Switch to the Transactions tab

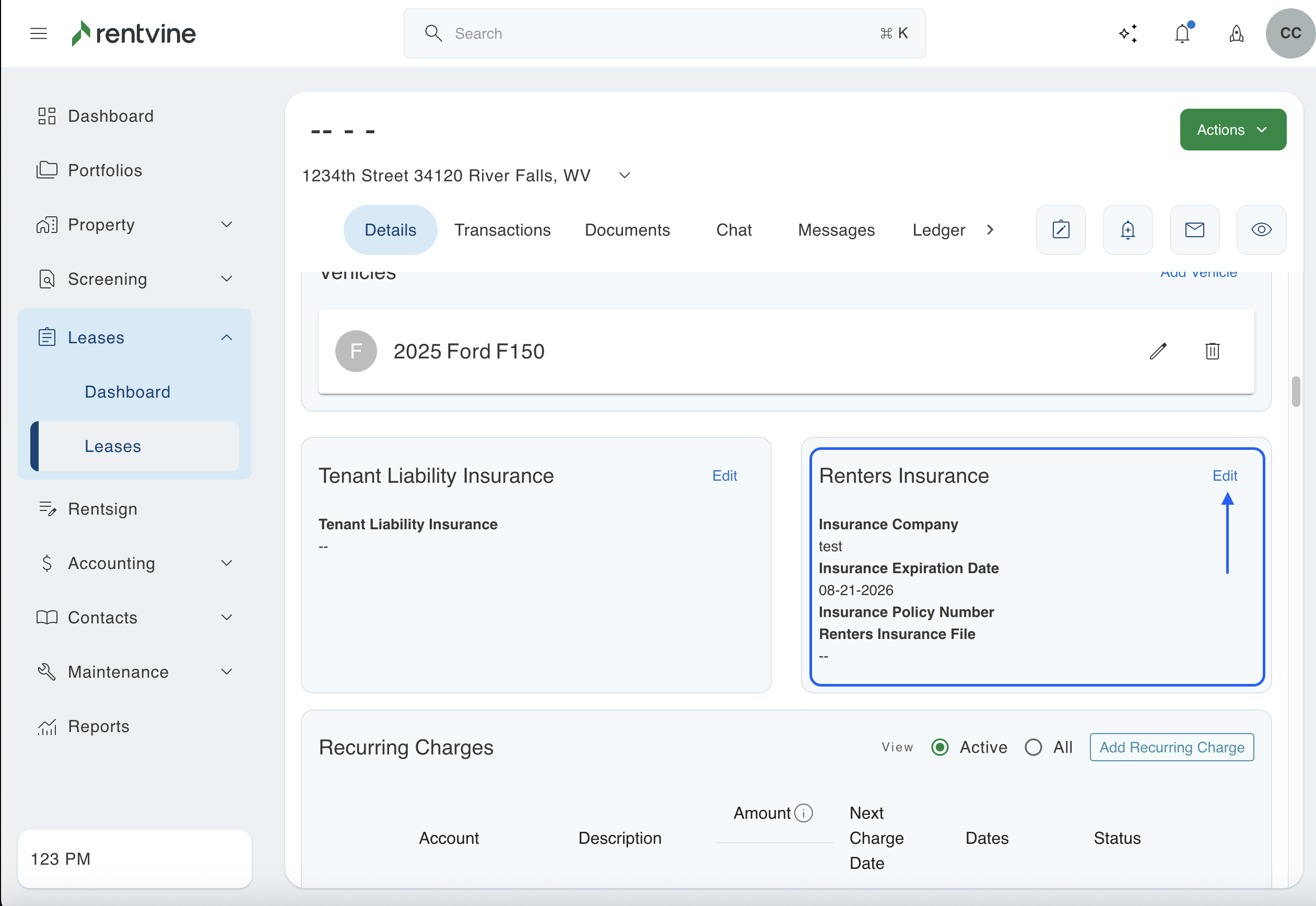click(502, 230)
